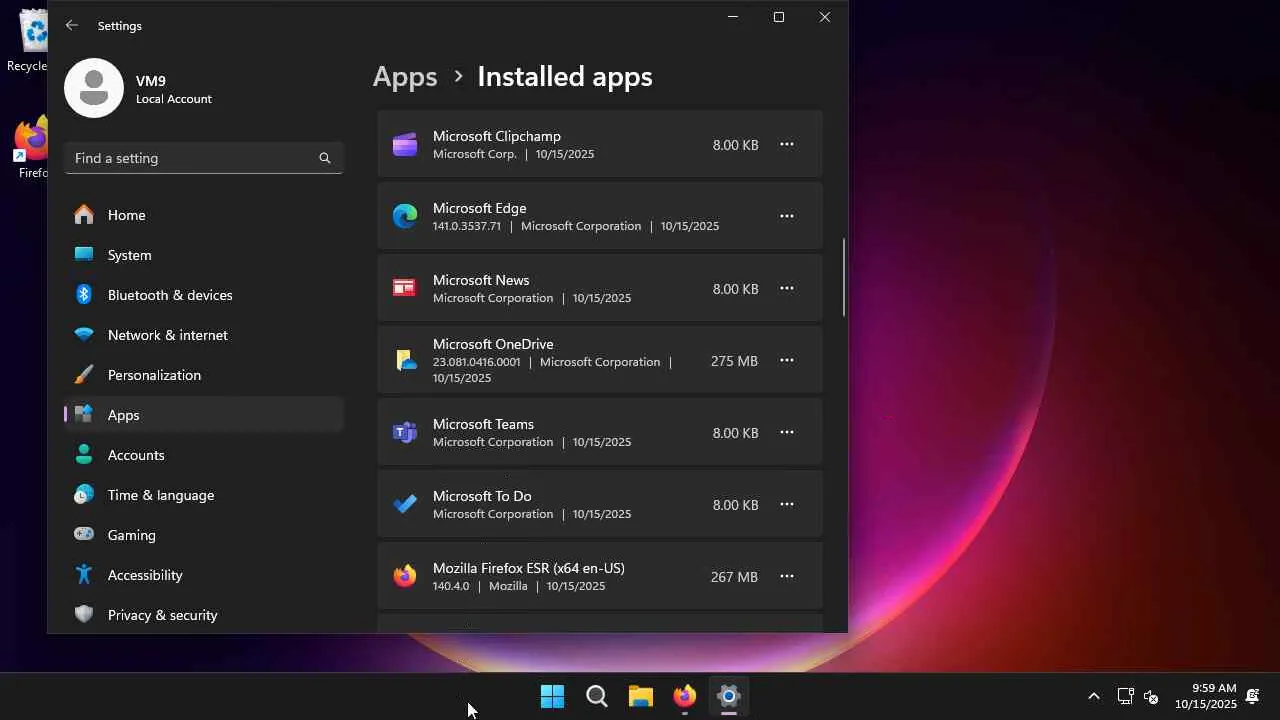Open Accessibility settings
Viewport: 1280px width, 720px height.
coord(204,575)
